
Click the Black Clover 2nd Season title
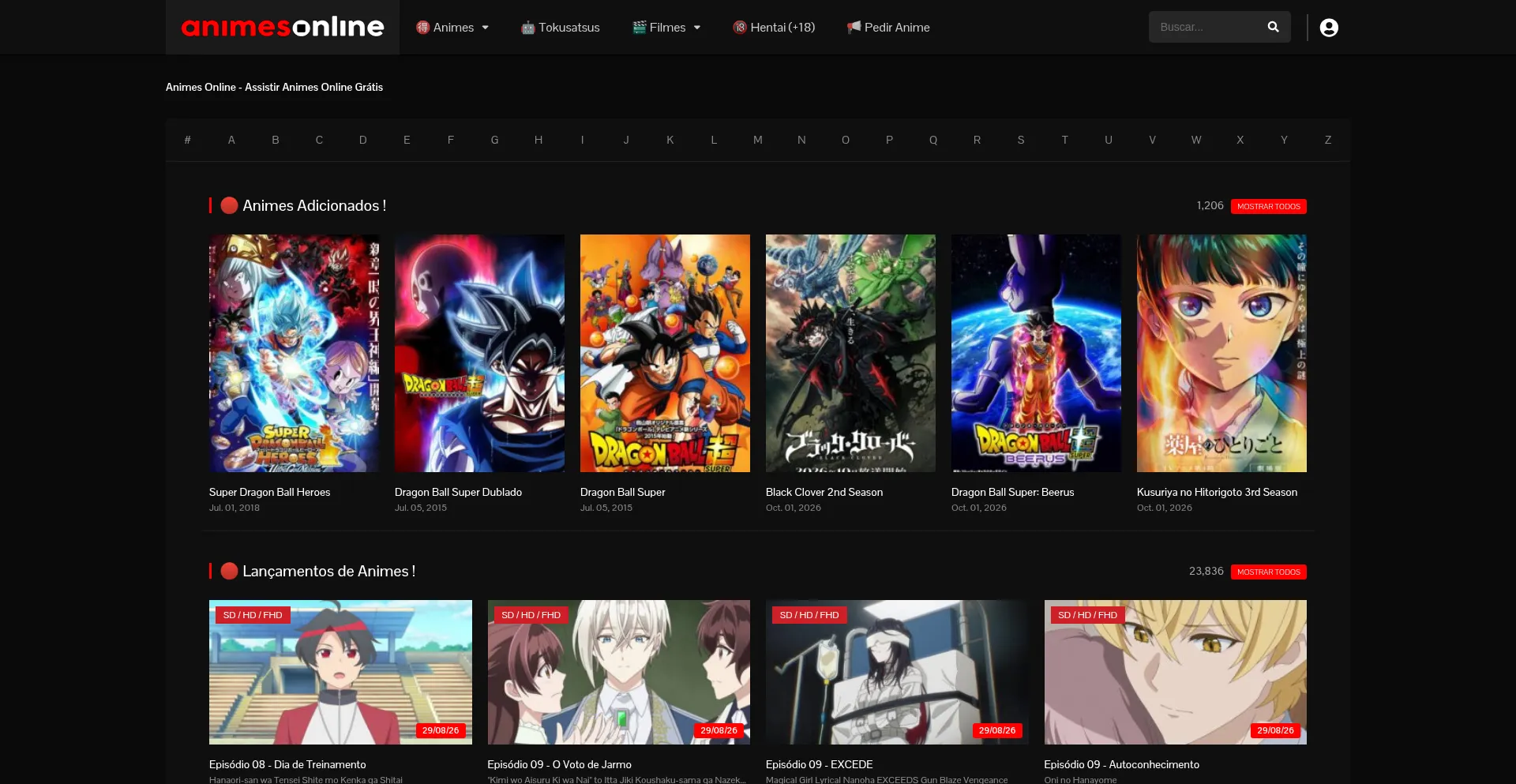824,492
